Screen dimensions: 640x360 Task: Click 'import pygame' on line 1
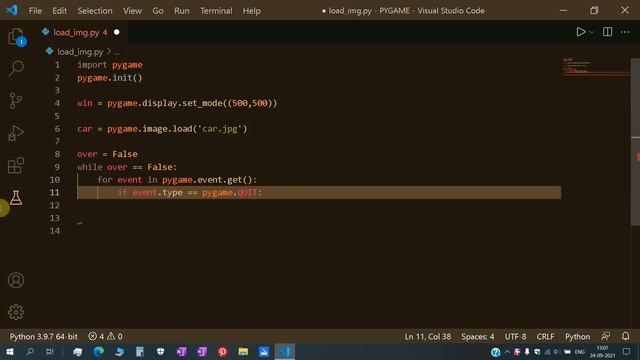pos(110,65)
